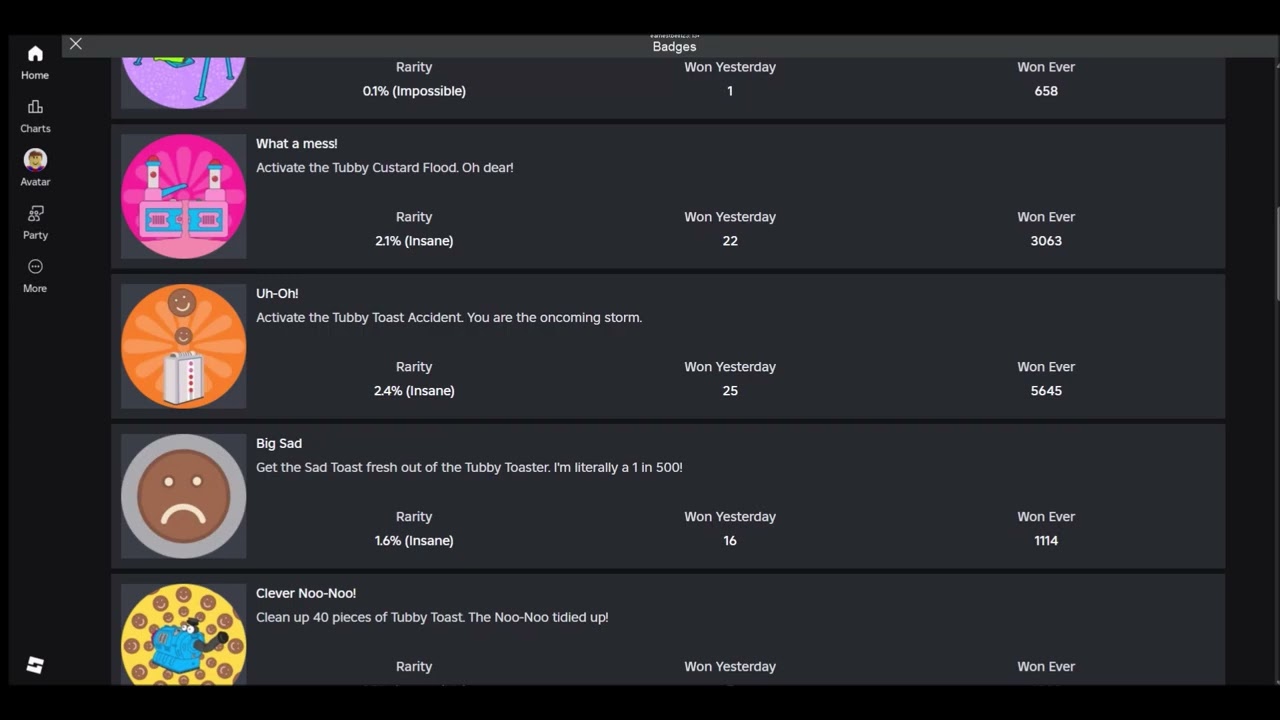Open the Avatar section

click(x=35, y=169)
